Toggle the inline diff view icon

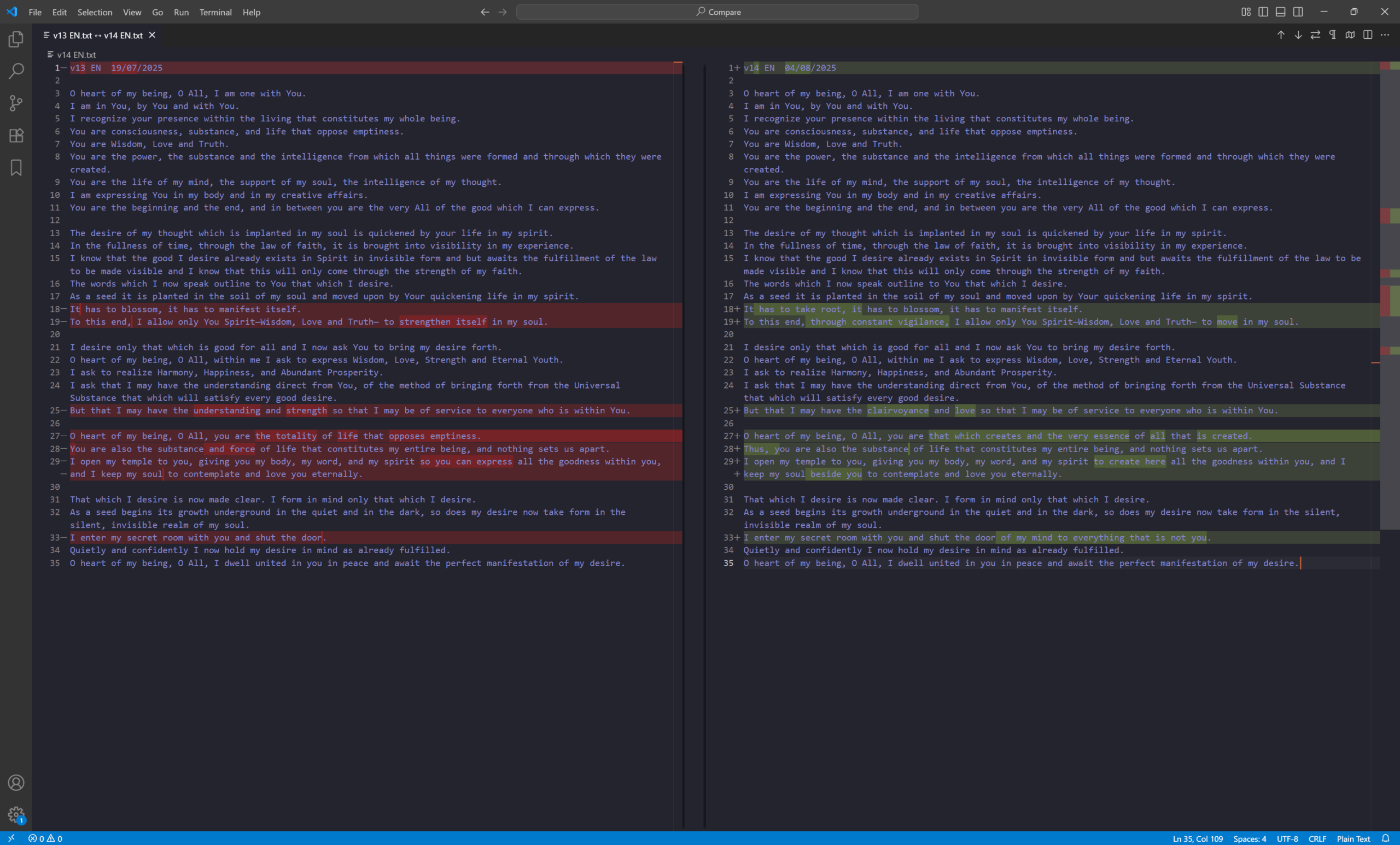1368,35
